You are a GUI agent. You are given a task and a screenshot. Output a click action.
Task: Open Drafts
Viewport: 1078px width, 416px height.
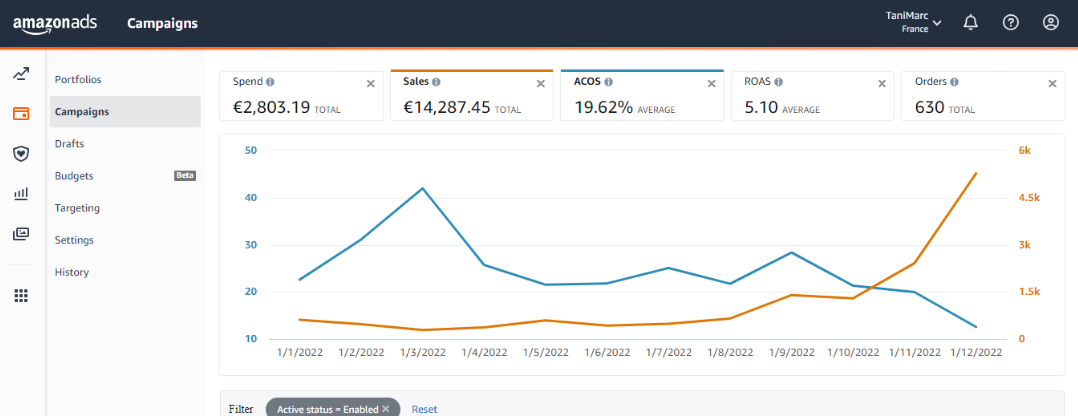click(x=69, y=144)
